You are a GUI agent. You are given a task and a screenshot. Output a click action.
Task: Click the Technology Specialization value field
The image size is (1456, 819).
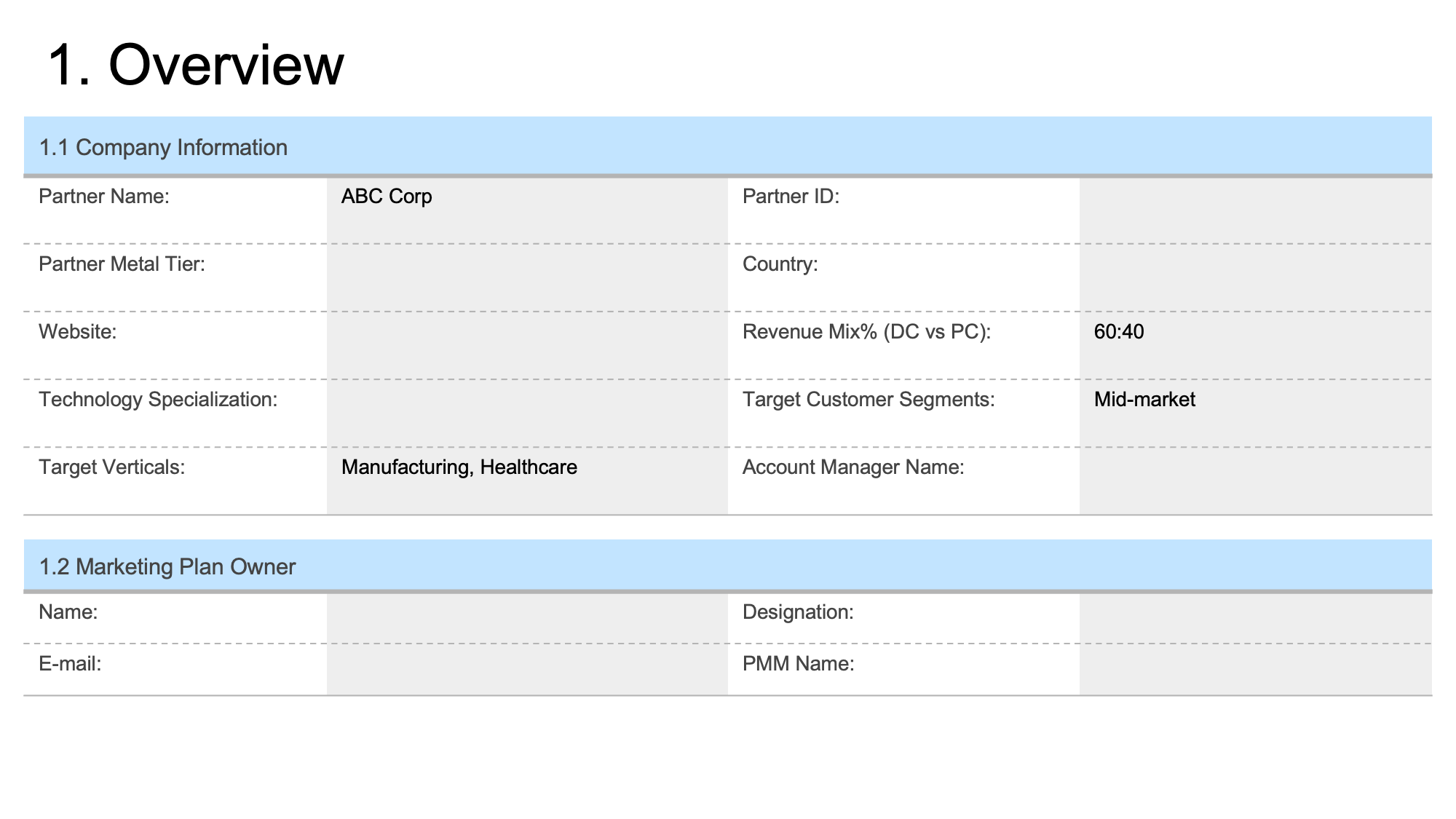click(527, 413)
